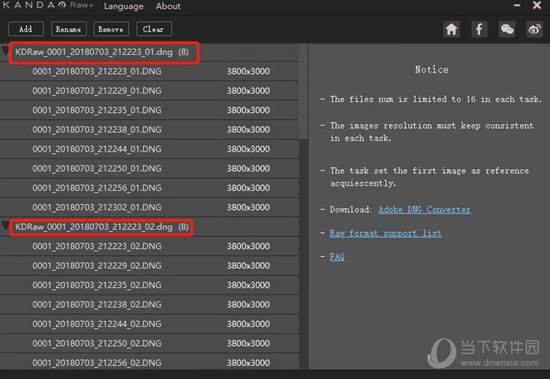
Task: Collapse the KDRaw_0001_20180703_212223_02.dng group
Action: 5,226
